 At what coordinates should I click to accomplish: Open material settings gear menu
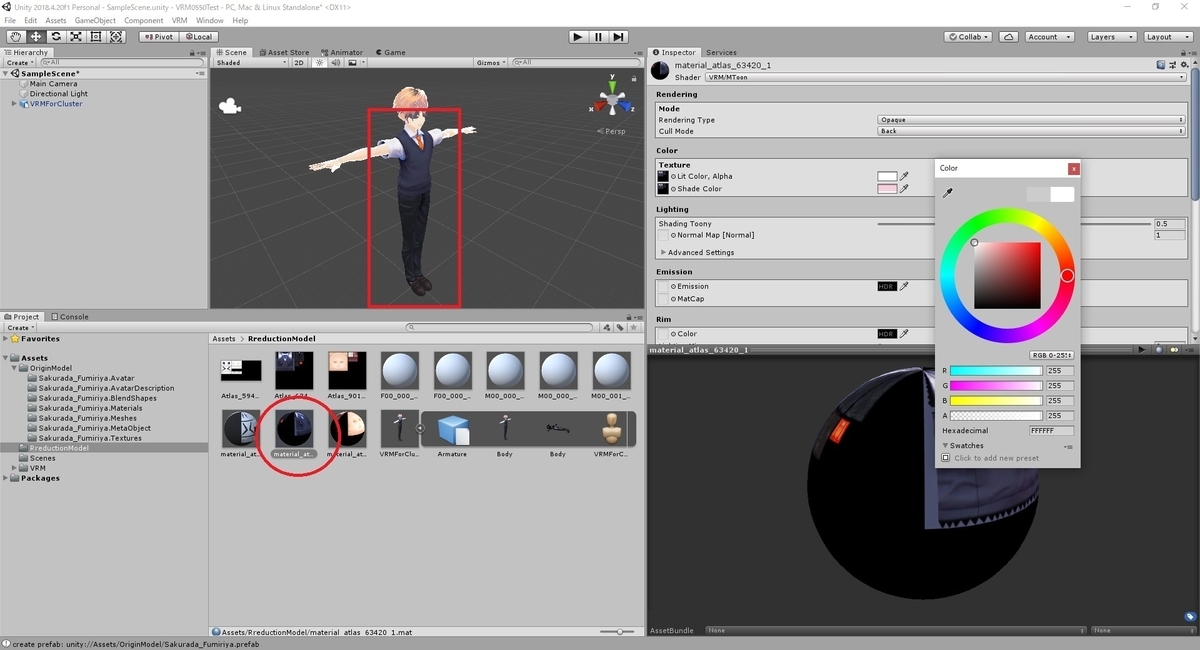click(1184, 65)
